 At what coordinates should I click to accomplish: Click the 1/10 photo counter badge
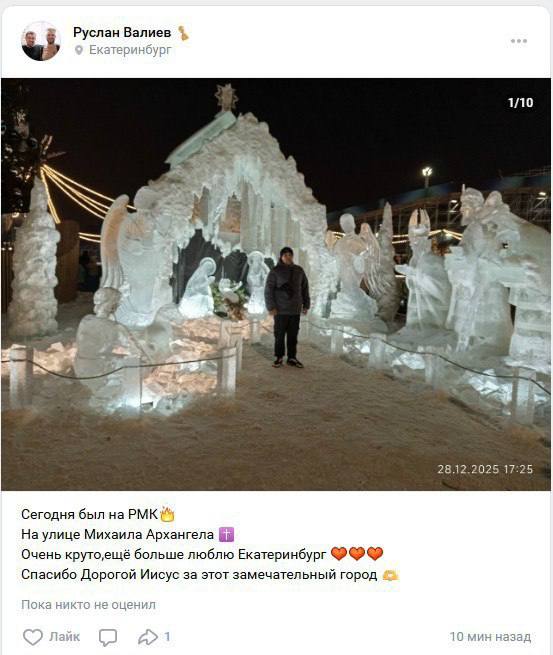(x=520, y=102)
